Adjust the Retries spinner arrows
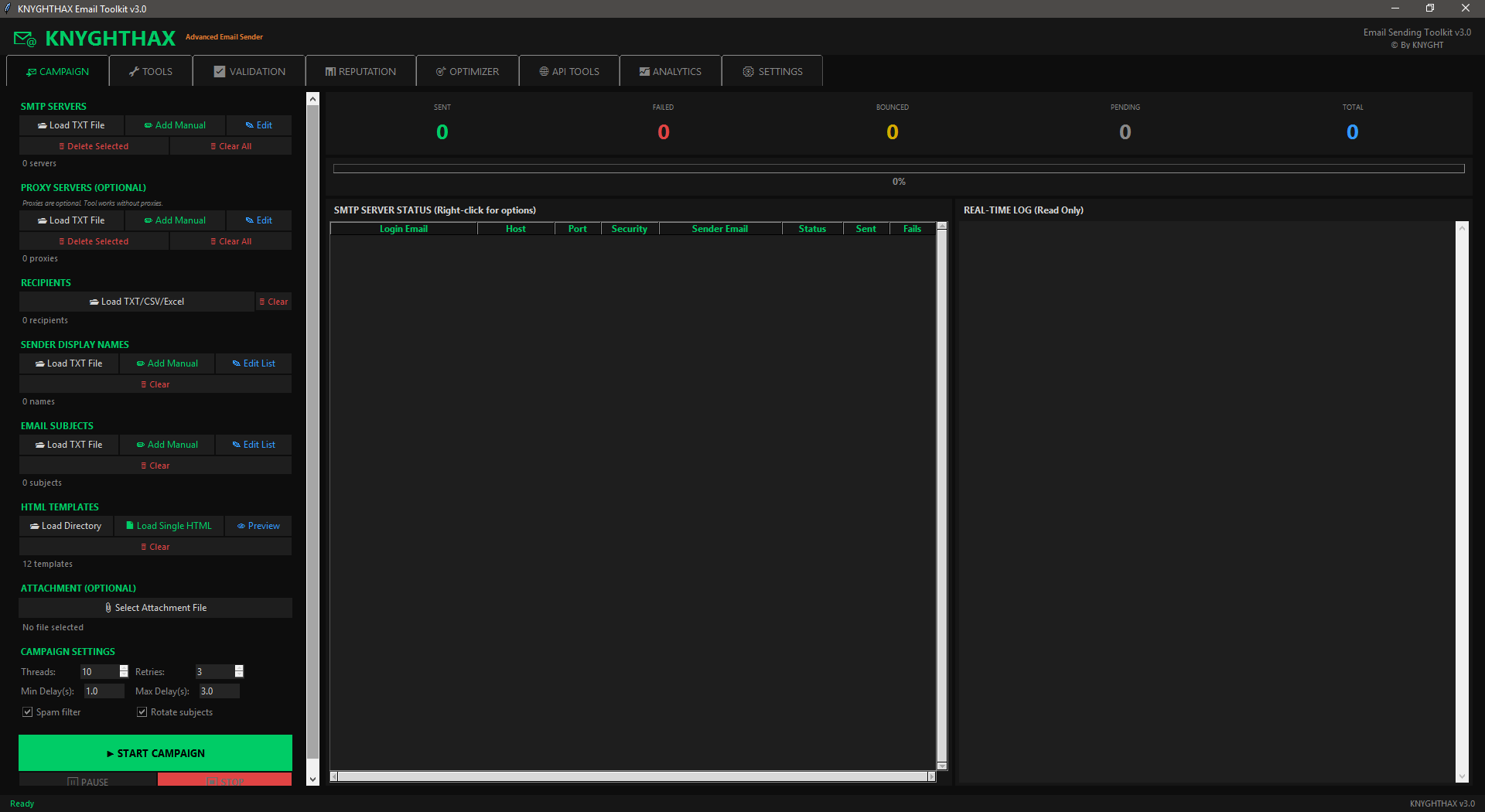 (239, 671)
